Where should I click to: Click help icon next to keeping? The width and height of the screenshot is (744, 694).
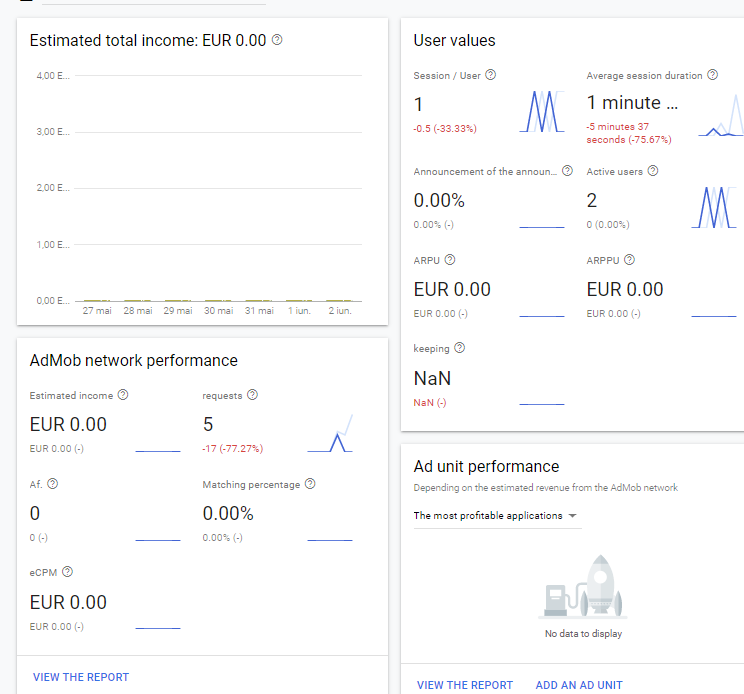coord(460,348)
